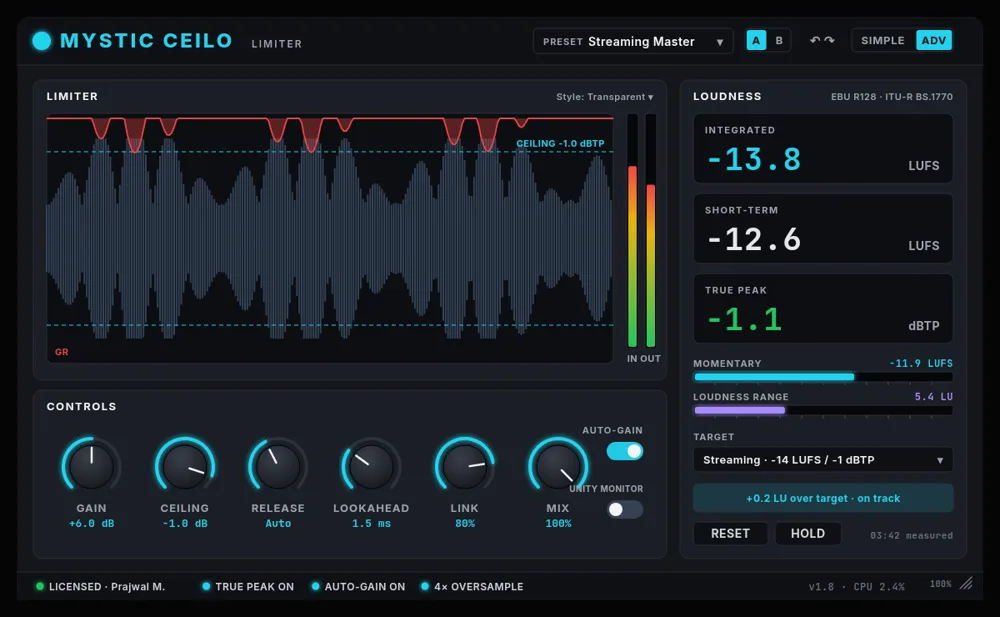Click the 1.5 ms lookahead value

[x=371, y=523]
